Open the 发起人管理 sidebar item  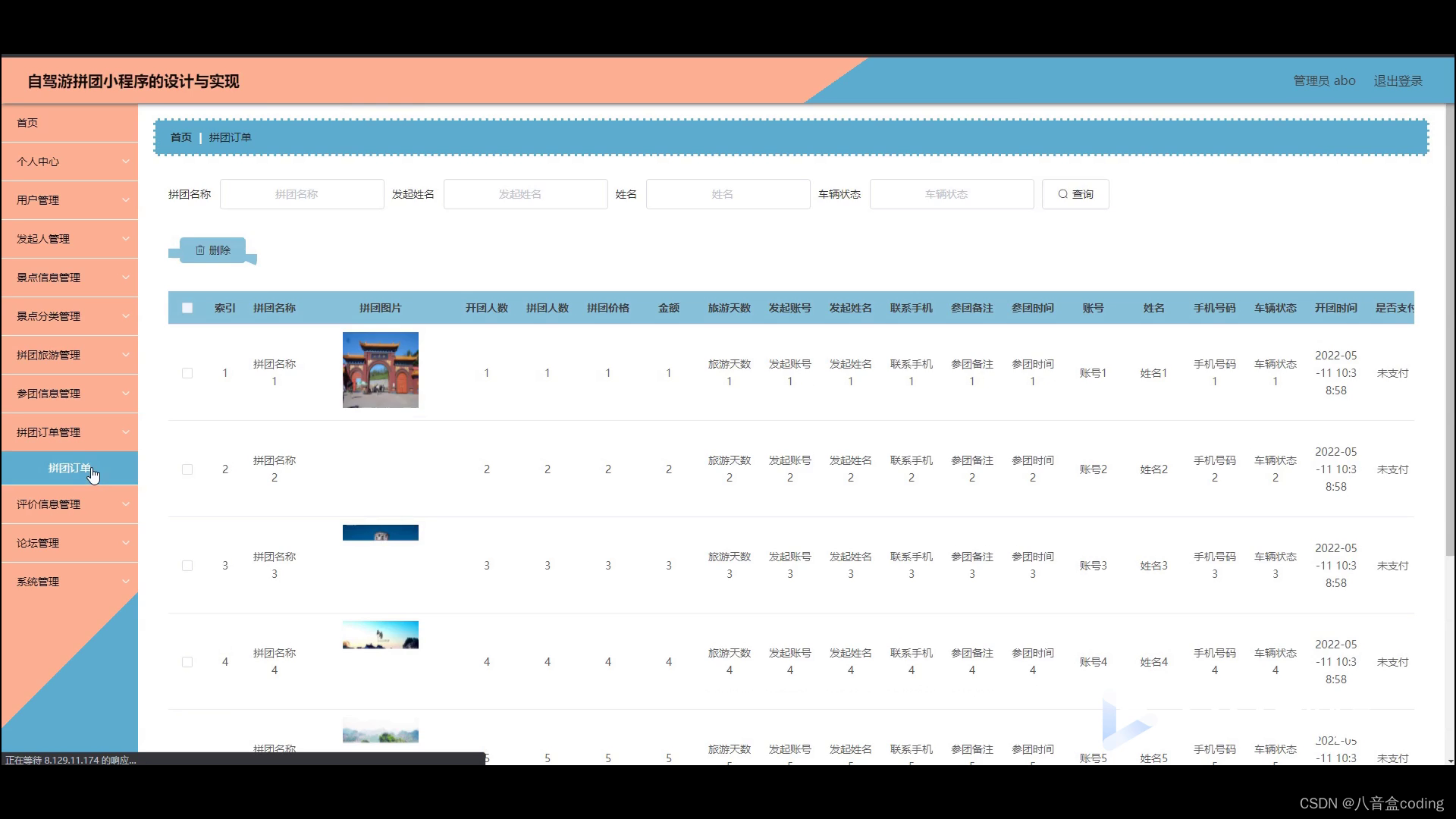(70, 239)
